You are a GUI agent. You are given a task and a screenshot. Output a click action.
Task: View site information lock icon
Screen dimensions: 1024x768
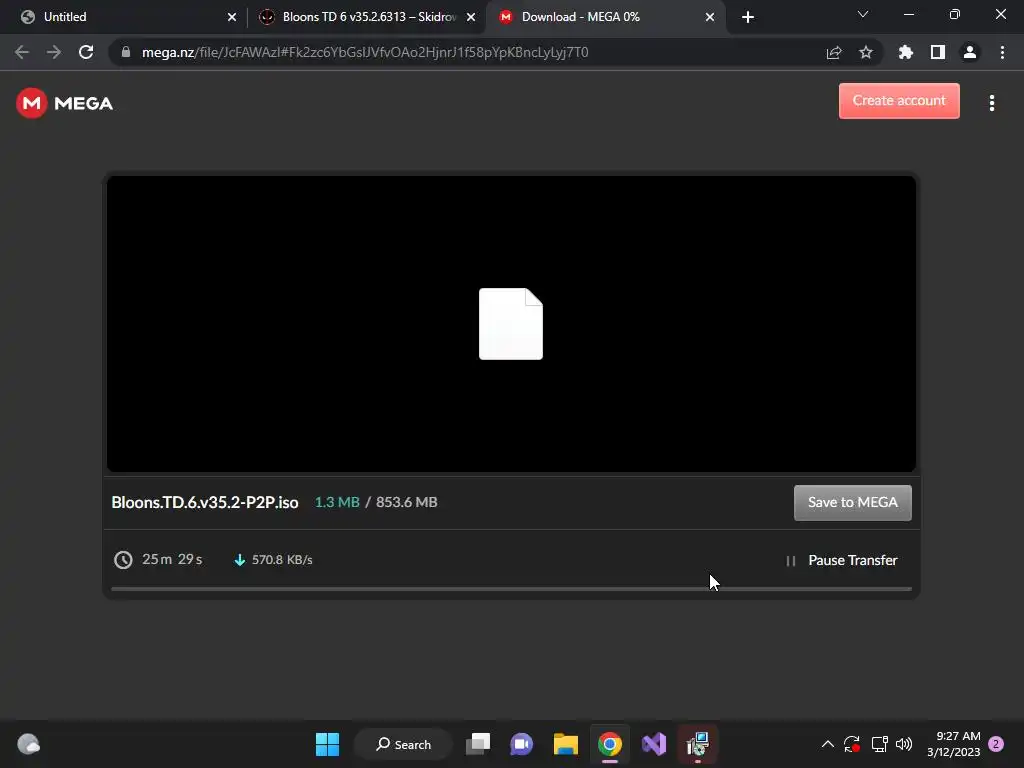[126, 52]
